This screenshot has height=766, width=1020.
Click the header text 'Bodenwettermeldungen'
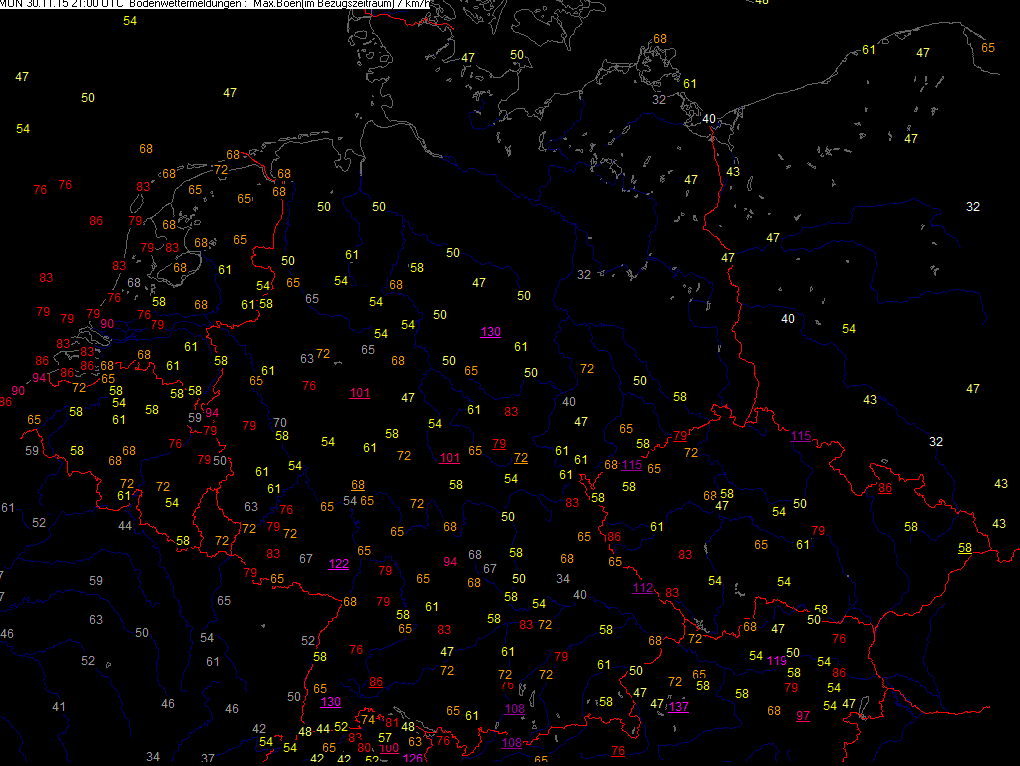[185, 4]
